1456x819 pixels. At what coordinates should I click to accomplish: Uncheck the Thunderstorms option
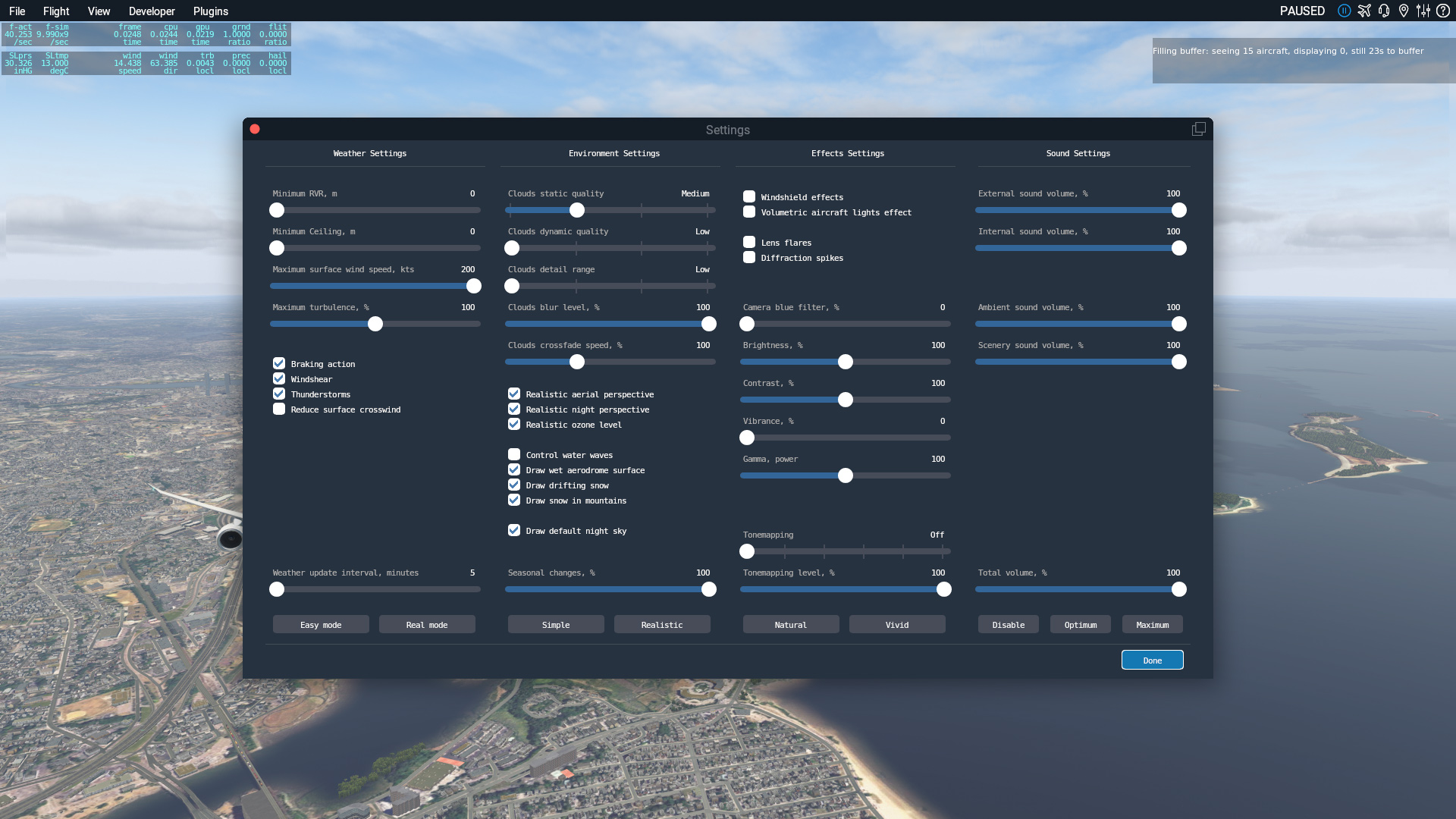point(279,394)
